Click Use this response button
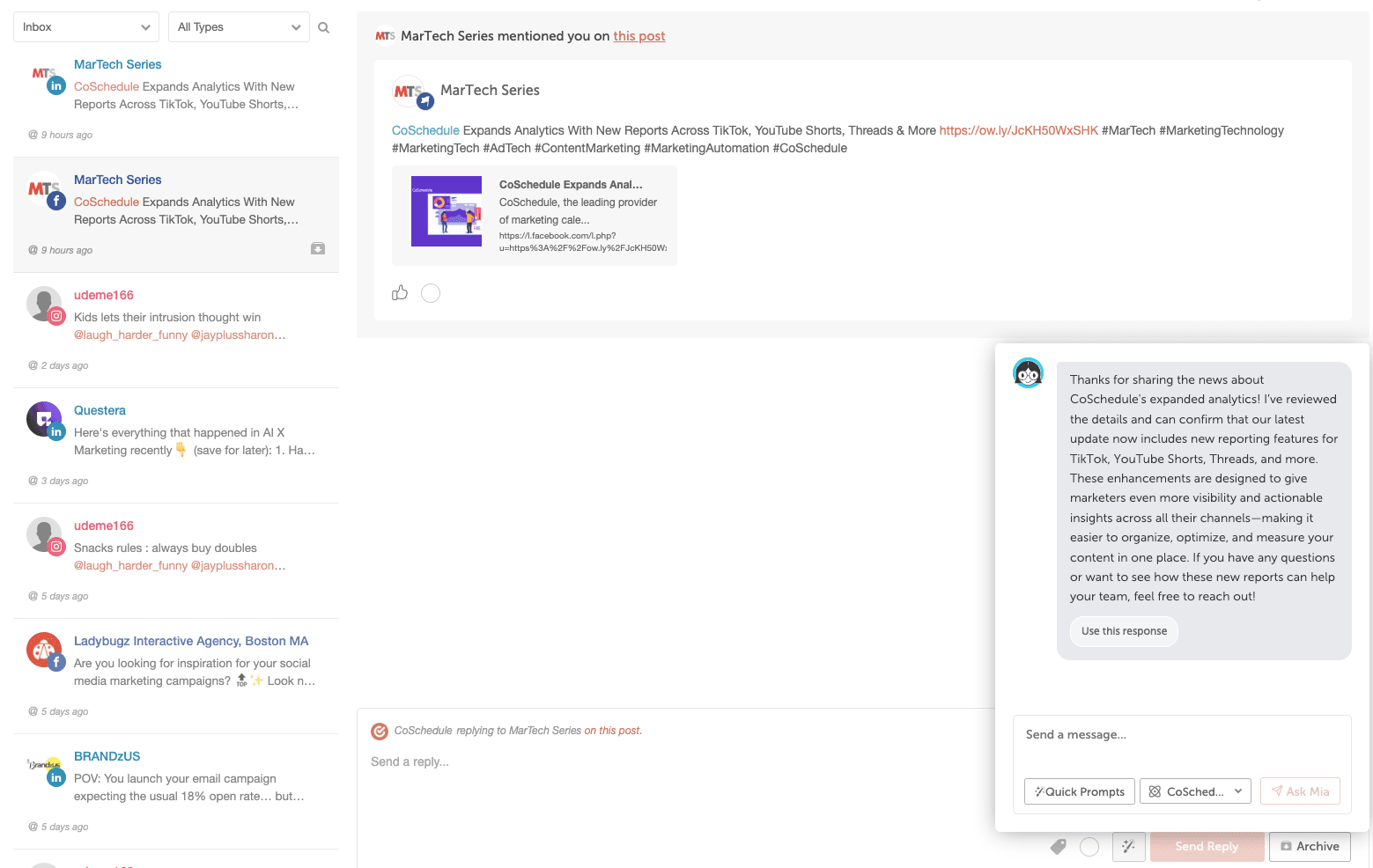The image size is (1373, 868). (1124, 631)
